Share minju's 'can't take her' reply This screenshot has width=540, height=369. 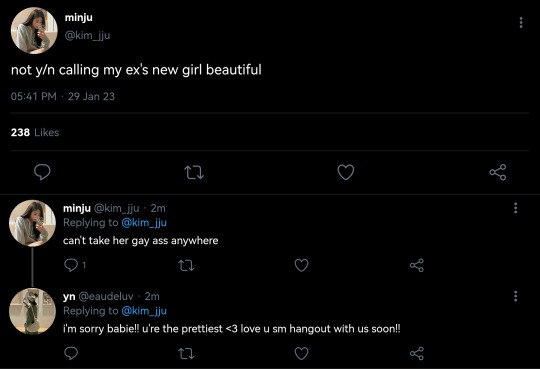(417, 265)
